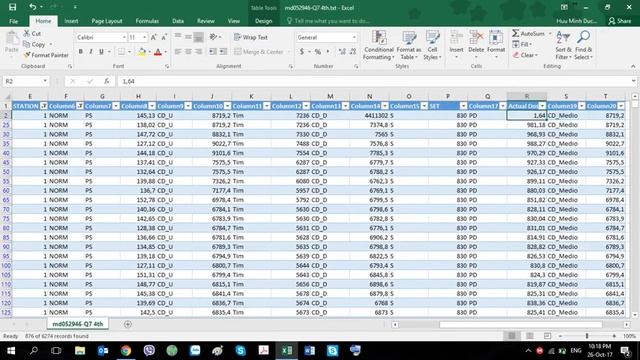Click the zoom out minus button

tap(560, 336)
